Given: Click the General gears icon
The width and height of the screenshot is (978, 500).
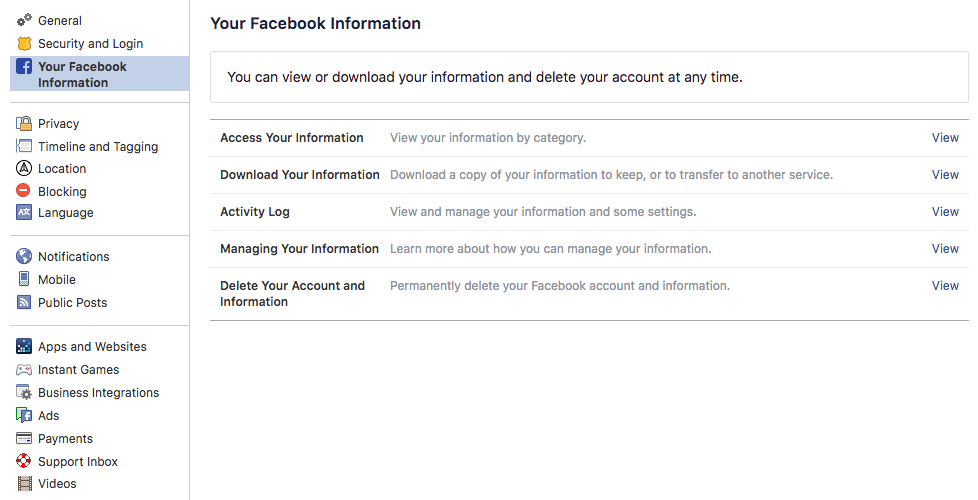Looking at the screenshot, I should pos(24,21).
